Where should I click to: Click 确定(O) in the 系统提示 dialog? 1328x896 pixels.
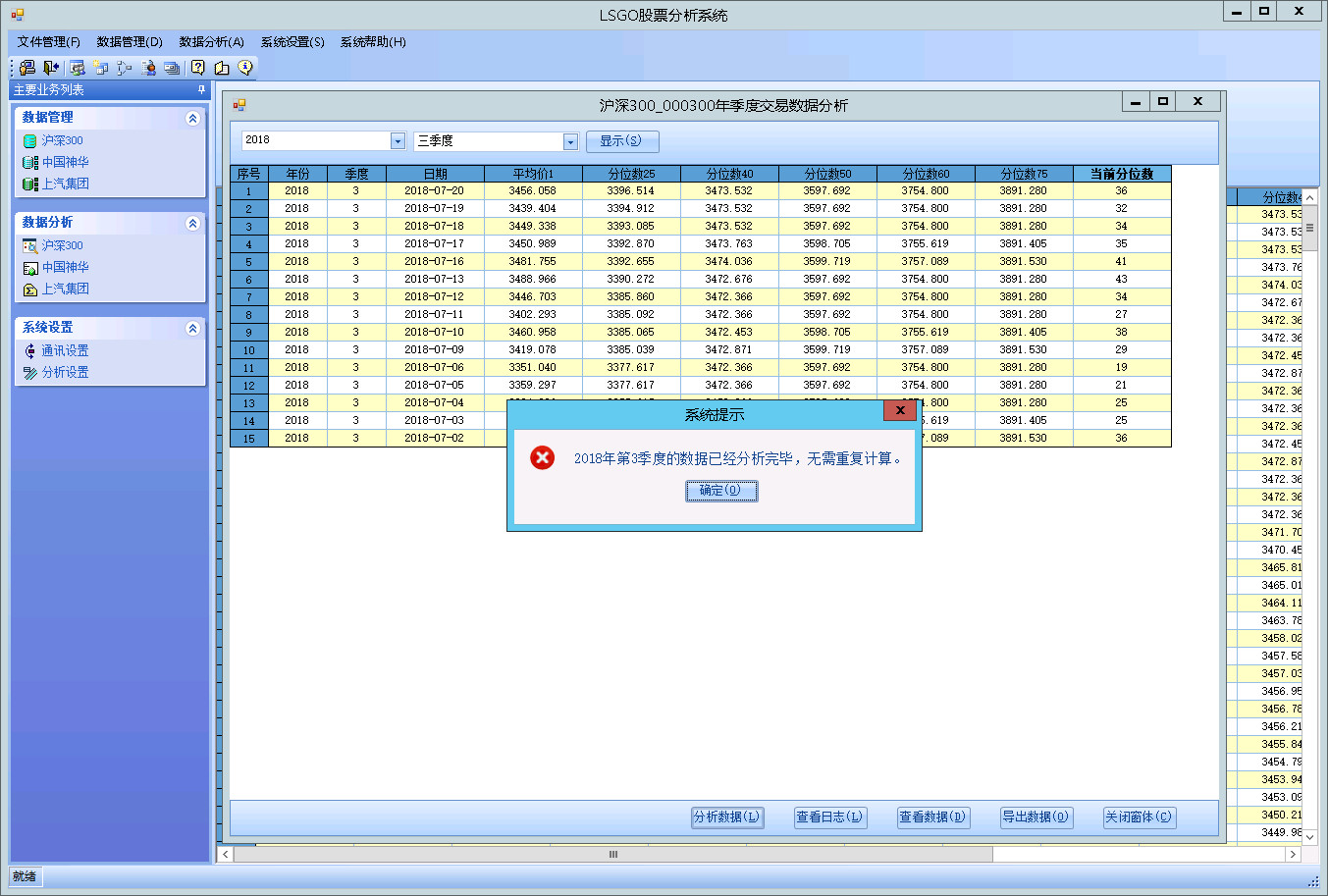pos(720,491)
